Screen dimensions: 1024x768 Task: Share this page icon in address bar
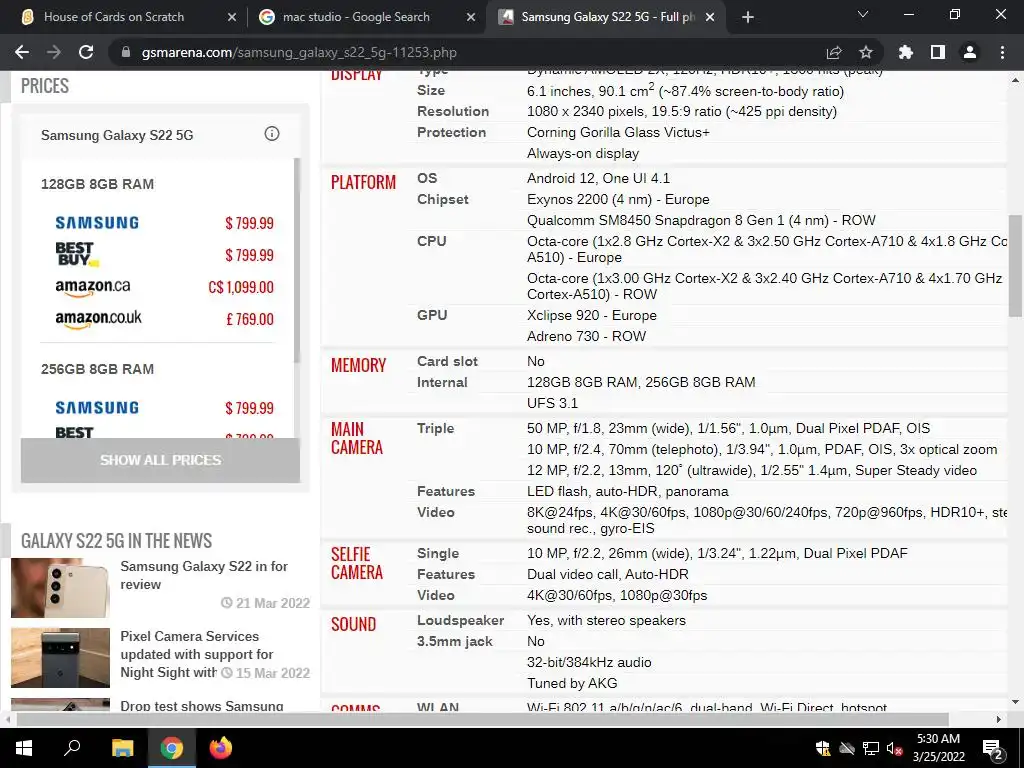[834, 52]
